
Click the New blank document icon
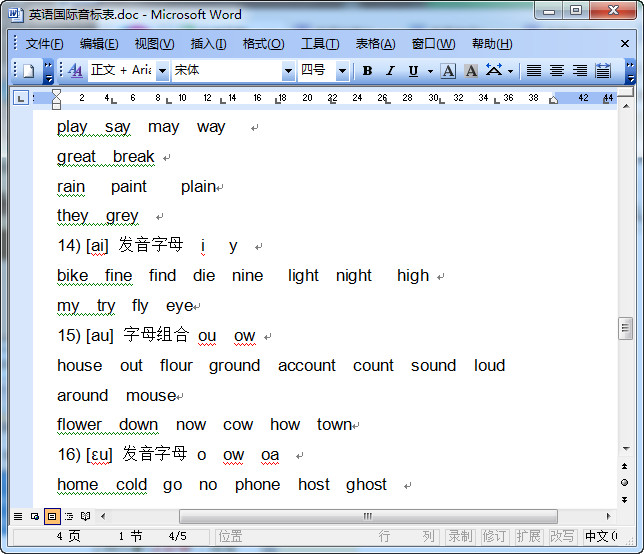click(x=28, y=71)
